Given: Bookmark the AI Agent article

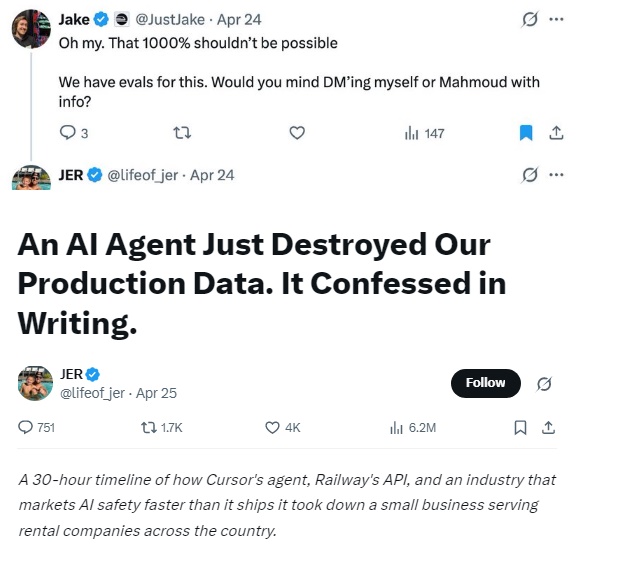Looking at the screenshot, I should click(x=520, y=427).
